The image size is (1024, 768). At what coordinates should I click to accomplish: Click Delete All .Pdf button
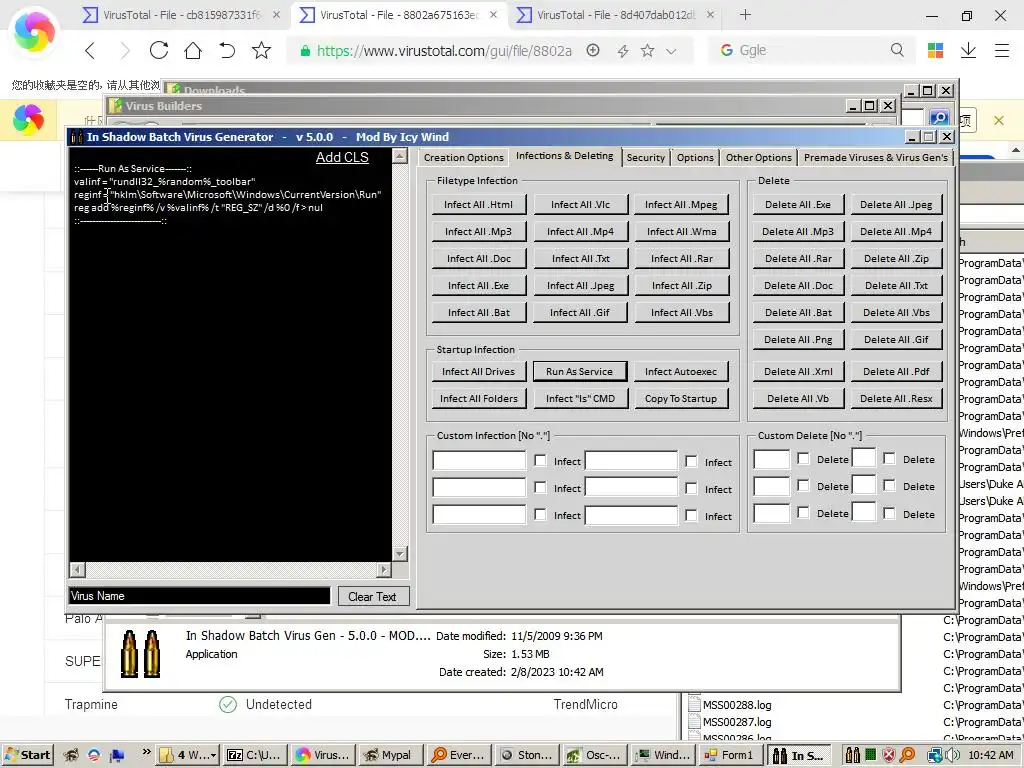click(896, 372)
